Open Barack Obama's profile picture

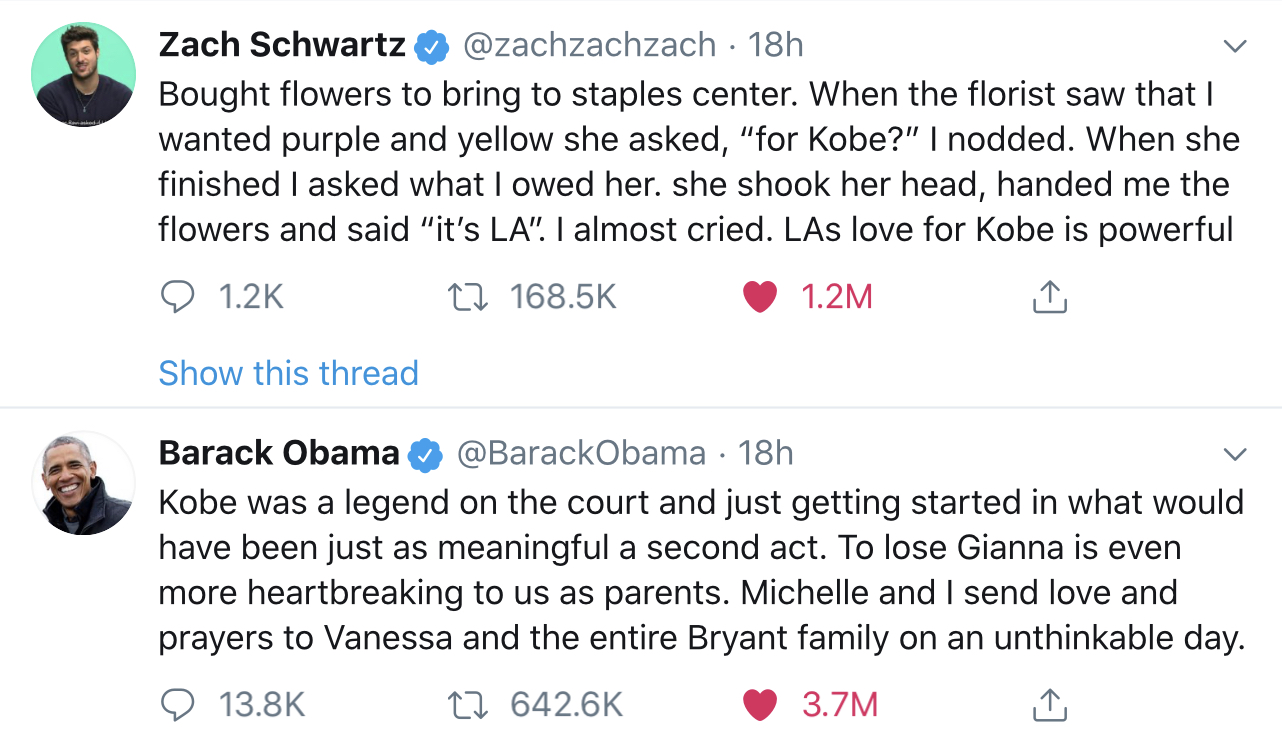(x=84, y=483)
